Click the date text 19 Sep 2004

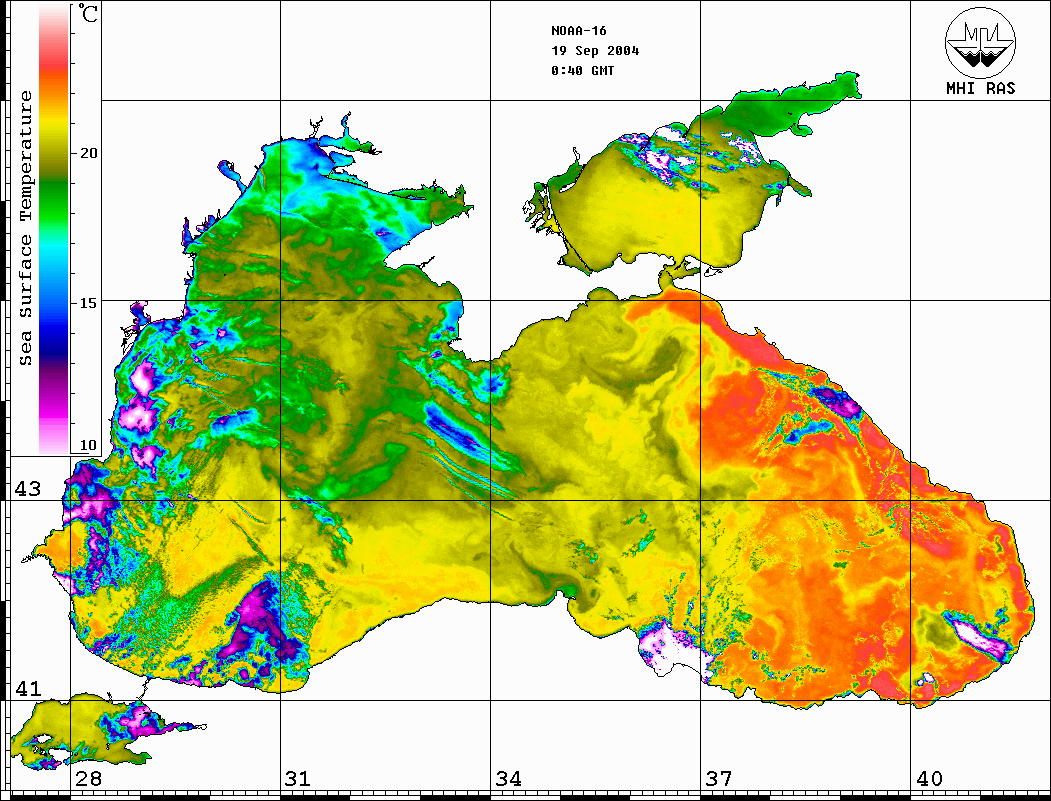click(595, 51)
